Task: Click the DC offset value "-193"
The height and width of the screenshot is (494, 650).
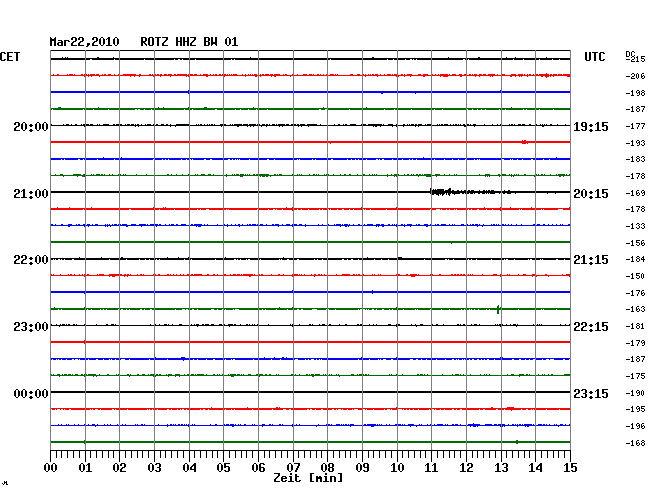Action: (635, 143)
